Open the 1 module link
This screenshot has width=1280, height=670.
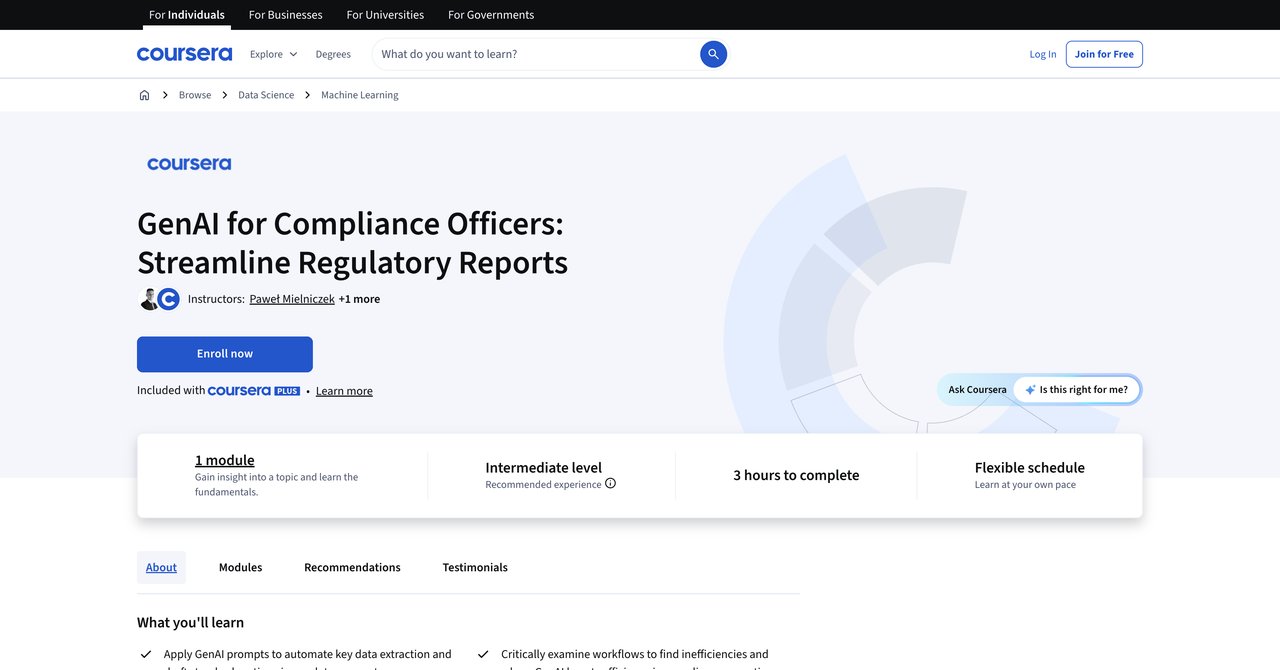click(x=225, y=460)
